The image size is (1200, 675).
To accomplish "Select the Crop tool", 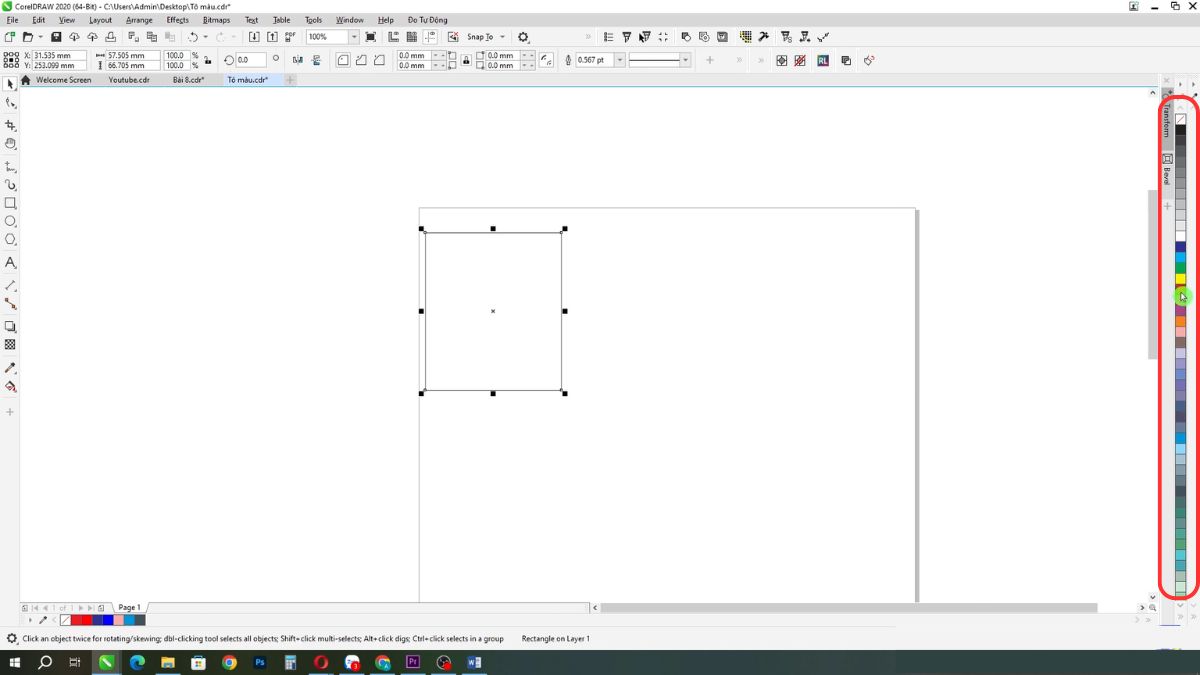I will [x=10, y=126].
